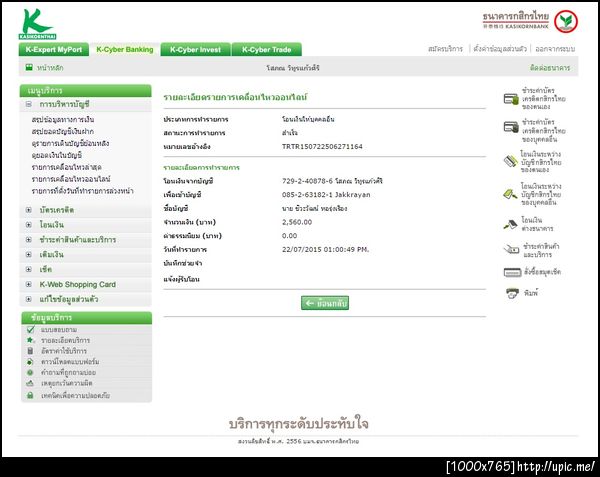Collapse the การบริหารบัญชี section

click(29, 104)
